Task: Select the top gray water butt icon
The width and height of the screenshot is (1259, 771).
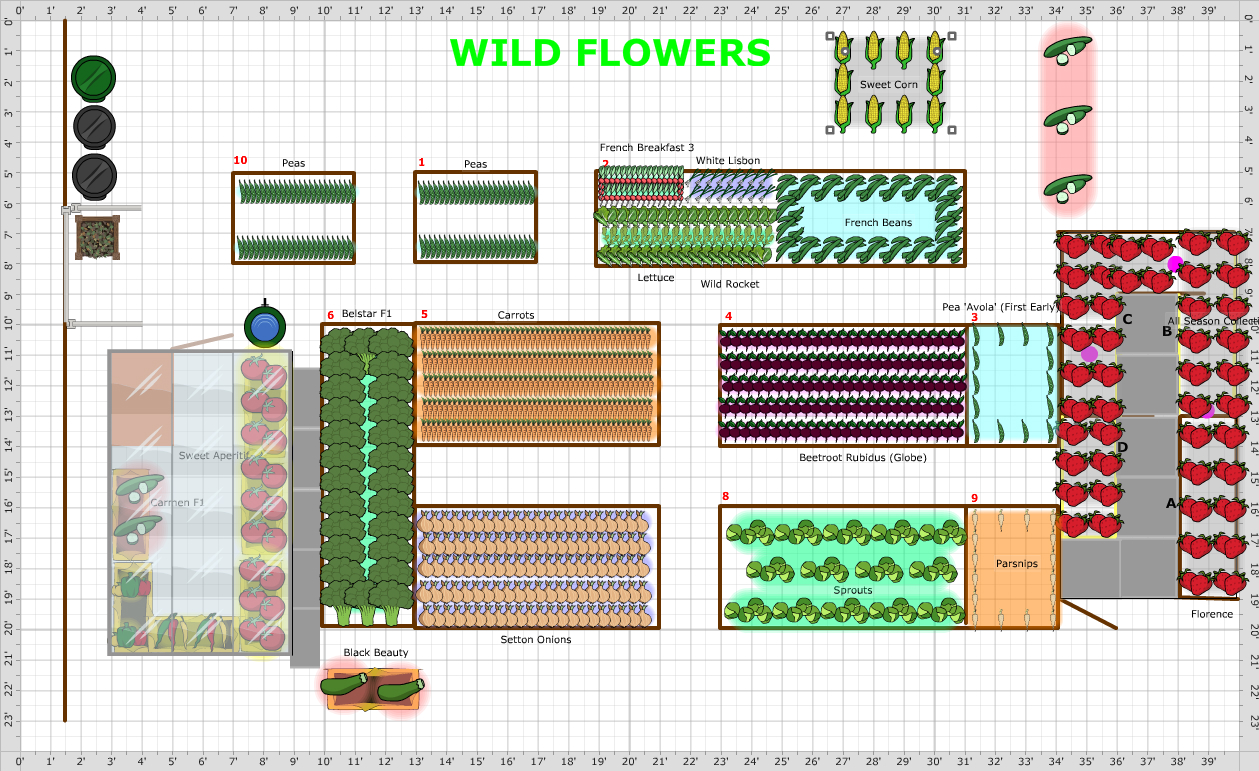Action: click(93, 128)
